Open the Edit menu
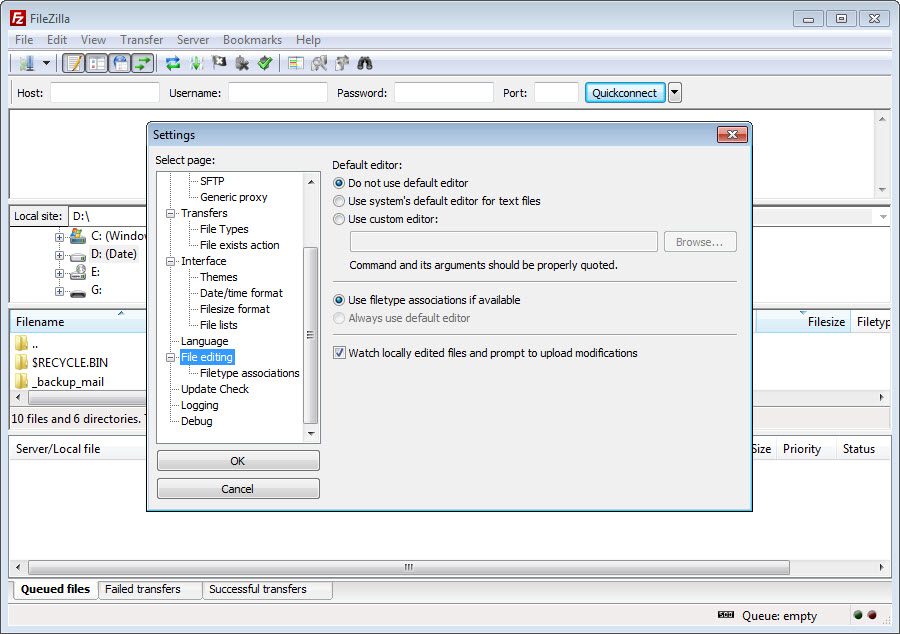Image resolution: width=900 pixels, height=634 pixels. [x=57, y=40]
